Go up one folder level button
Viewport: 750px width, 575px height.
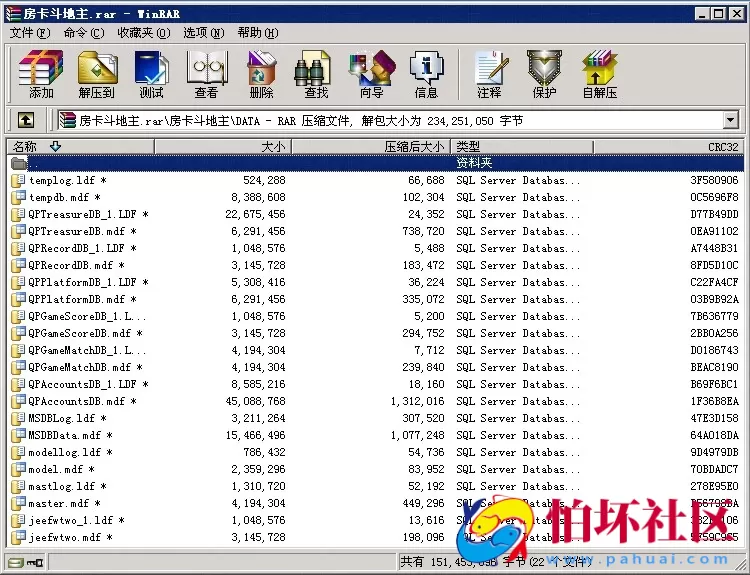tap(26, 120)
